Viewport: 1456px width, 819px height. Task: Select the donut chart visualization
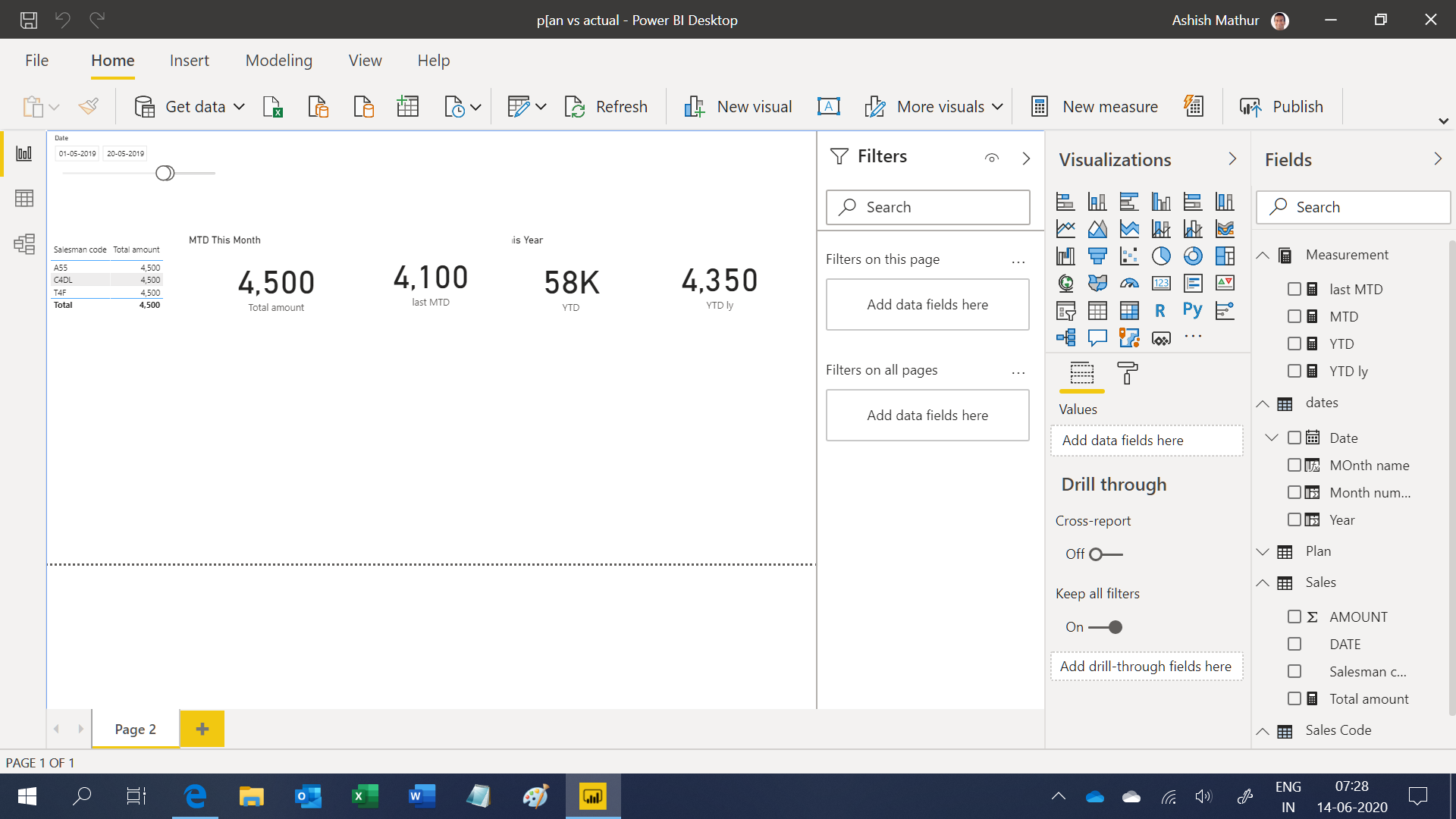[1193, 256]
